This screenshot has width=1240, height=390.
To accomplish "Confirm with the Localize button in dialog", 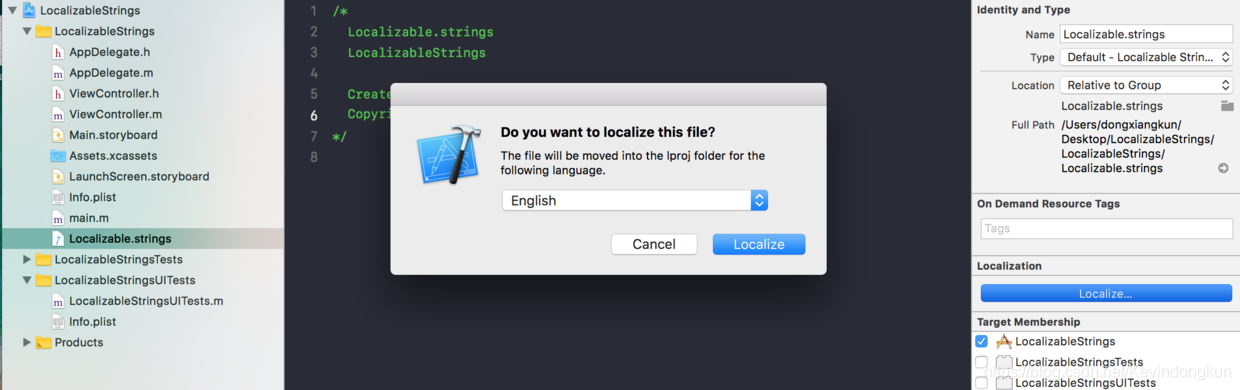I will coord(759,244).
